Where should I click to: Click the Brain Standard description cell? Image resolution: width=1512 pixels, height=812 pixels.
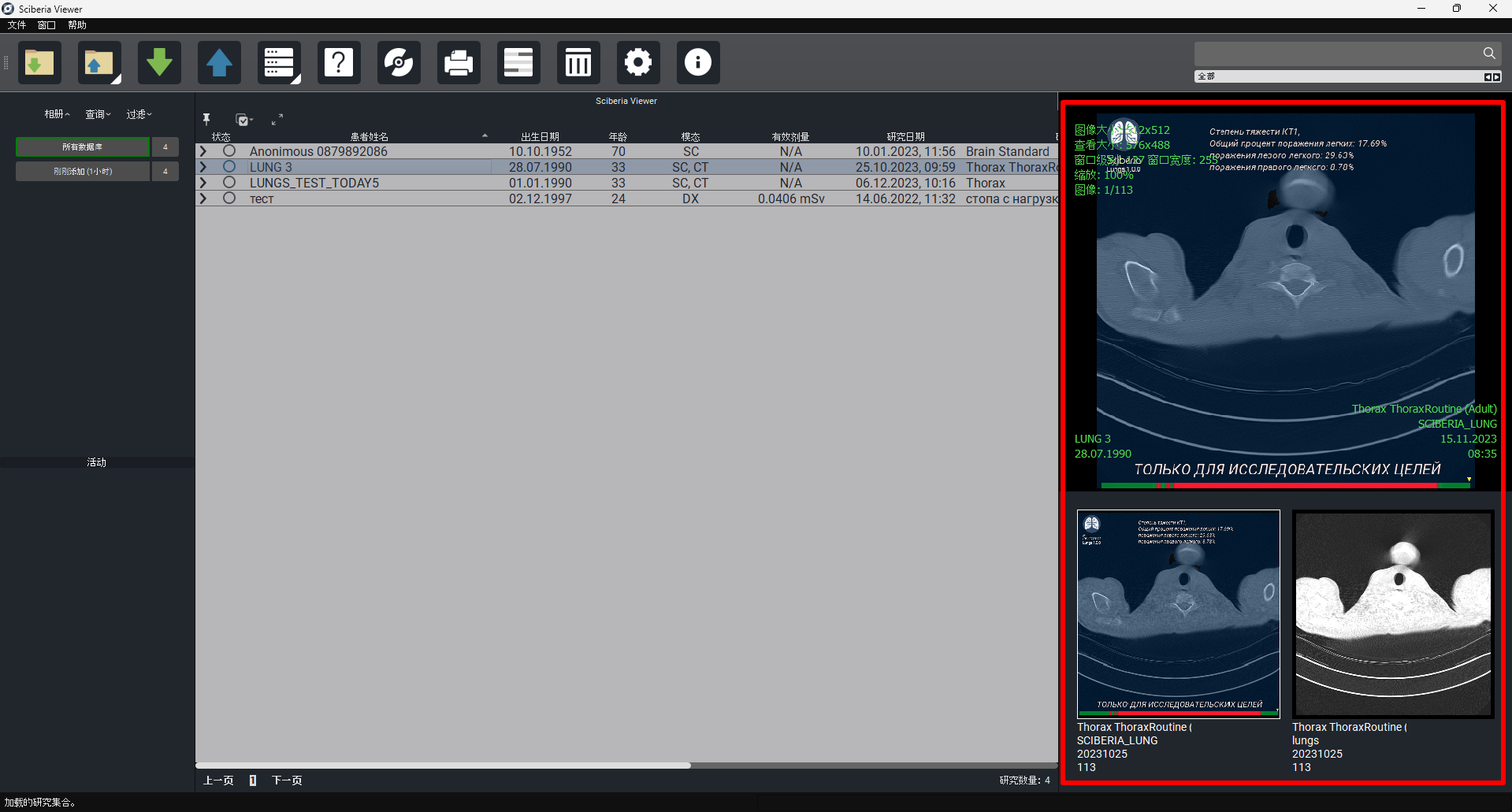1008,151
